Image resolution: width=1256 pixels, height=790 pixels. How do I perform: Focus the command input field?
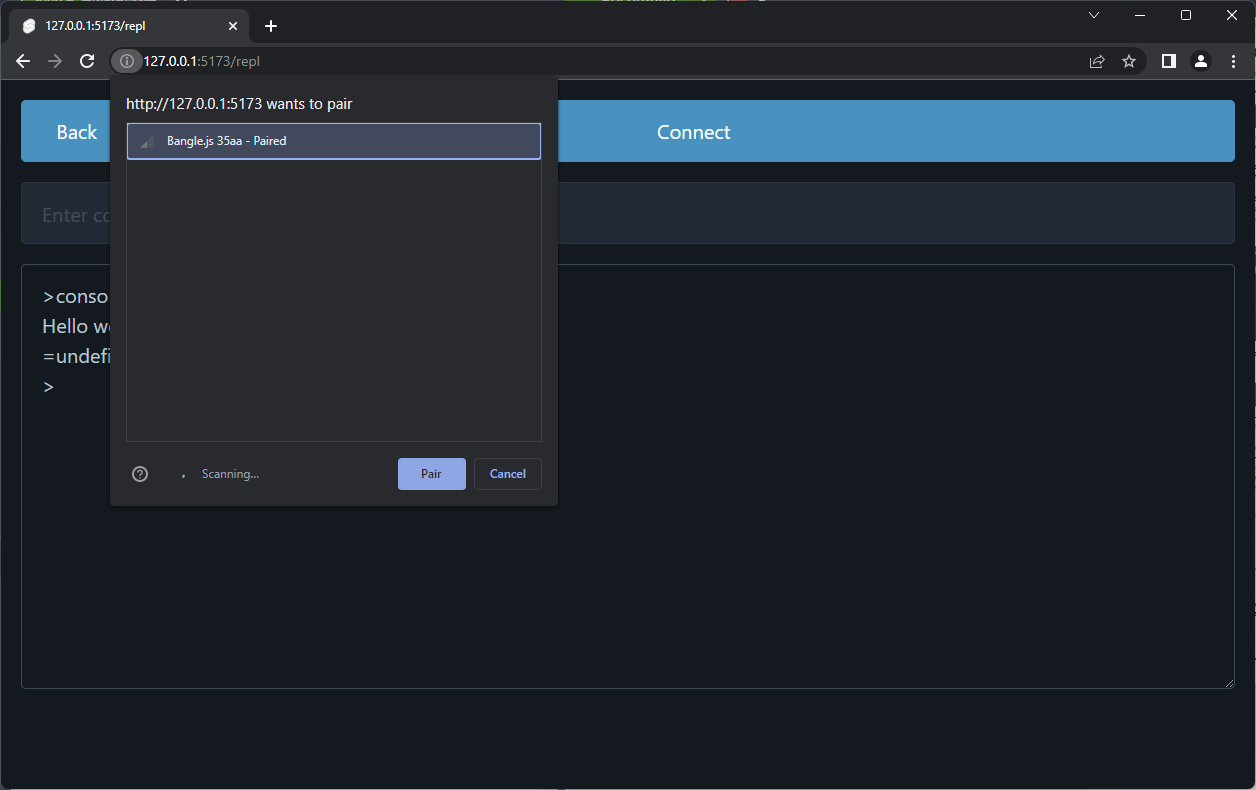(628, 213)
